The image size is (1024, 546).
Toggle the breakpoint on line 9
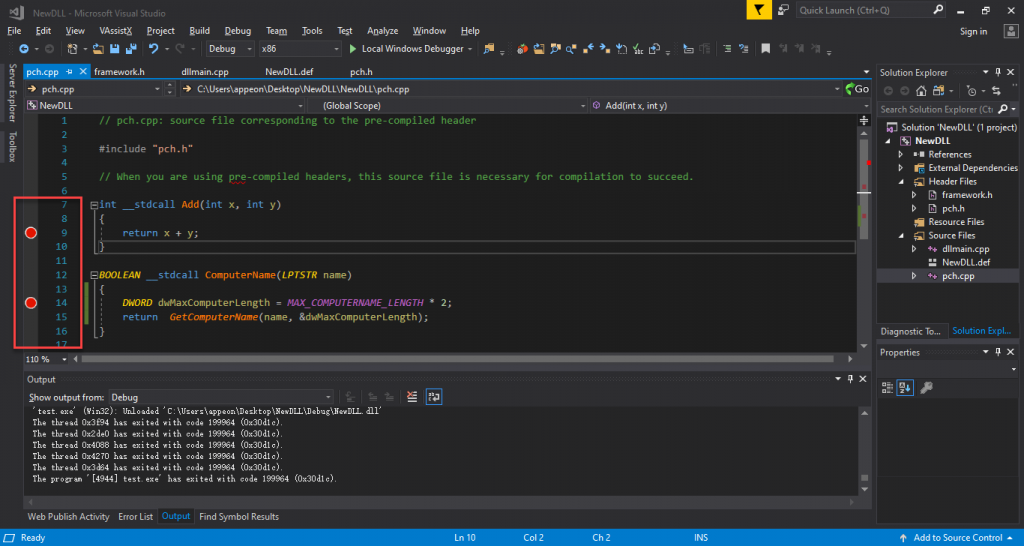pos(31,233)
